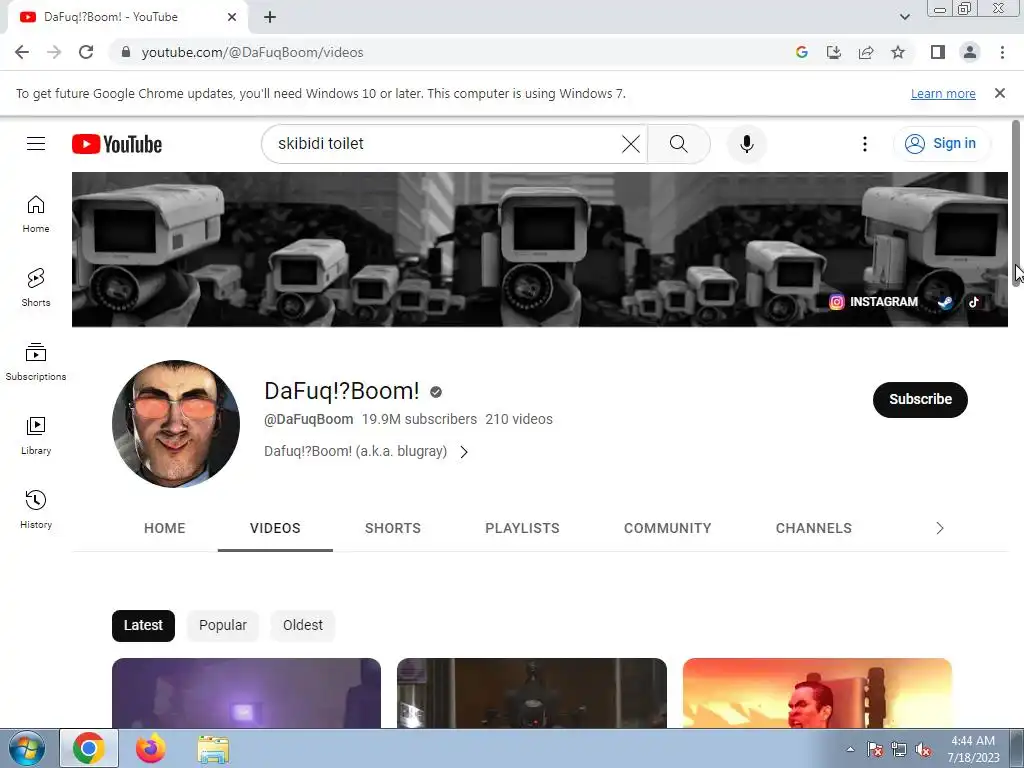
Task: Open the CHANNELS channel tab
Action: [814, 528]
